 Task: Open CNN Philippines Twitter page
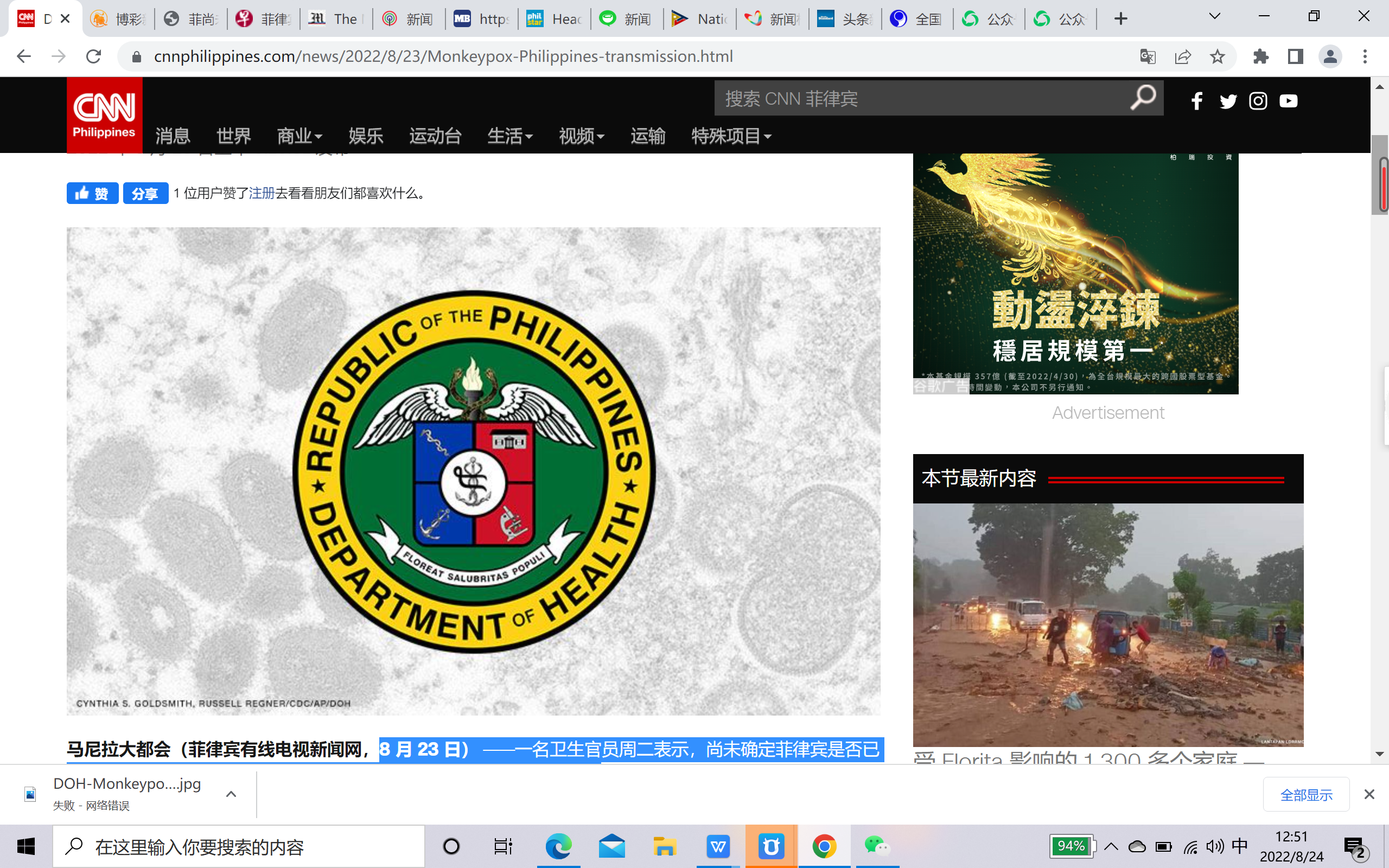[1228, 101]
